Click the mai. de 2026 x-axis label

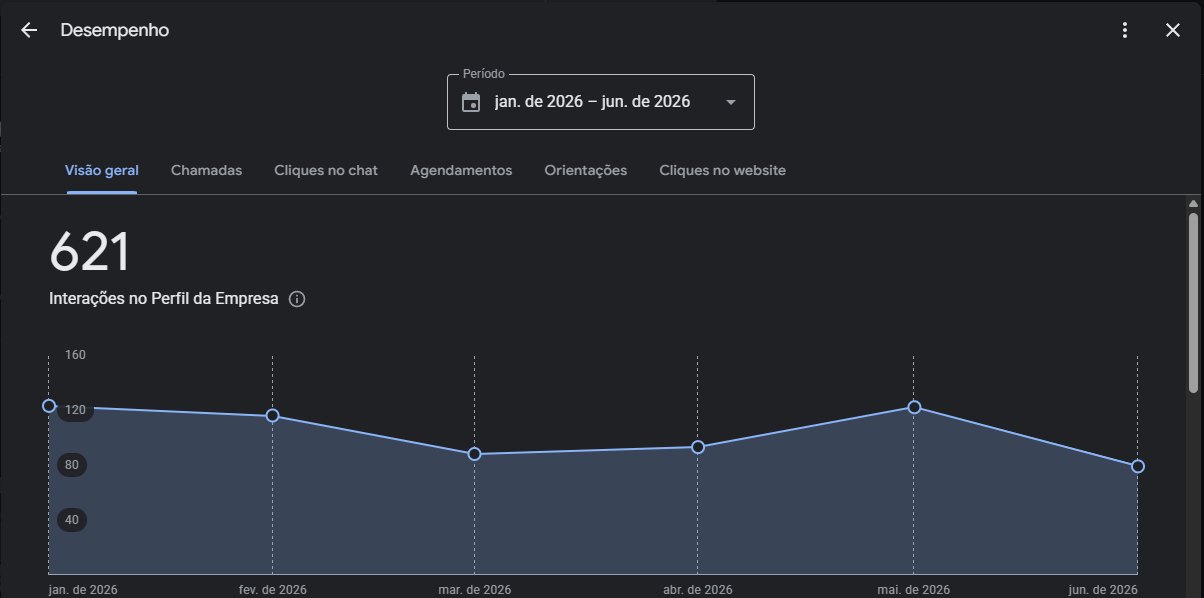pos(914,589)
